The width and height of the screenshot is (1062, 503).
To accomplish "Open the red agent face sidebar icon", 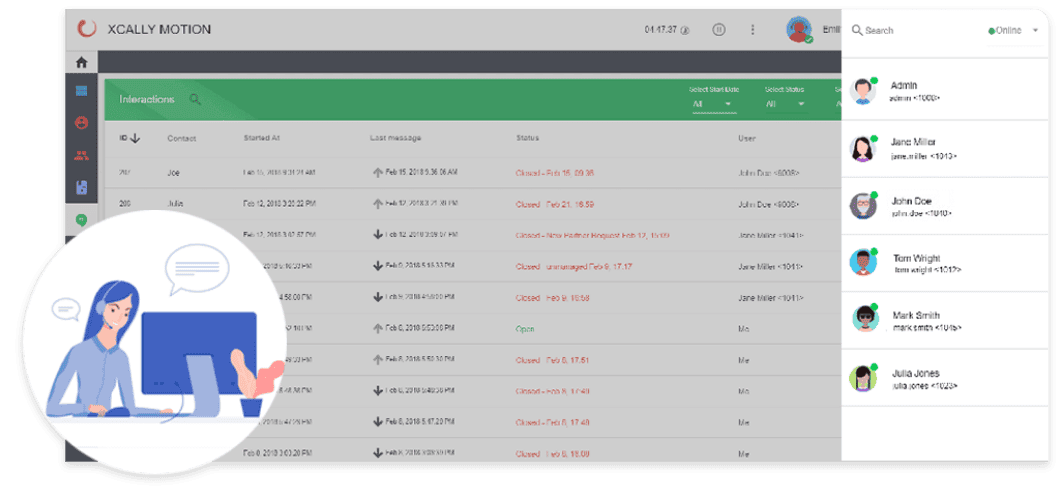I will pyautogui.click(x=81, y=123).
